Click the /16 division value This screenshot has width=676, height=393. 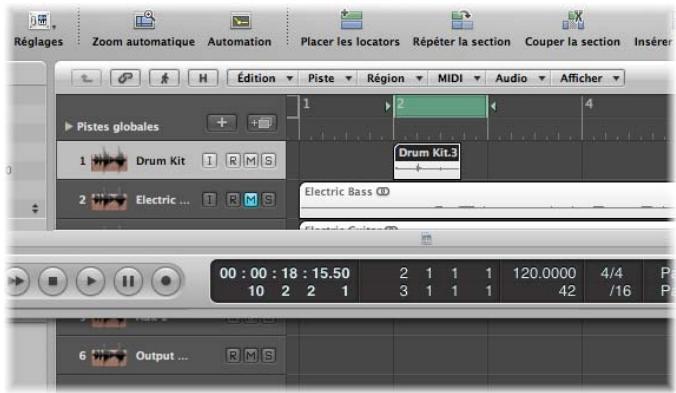point(620,291)
